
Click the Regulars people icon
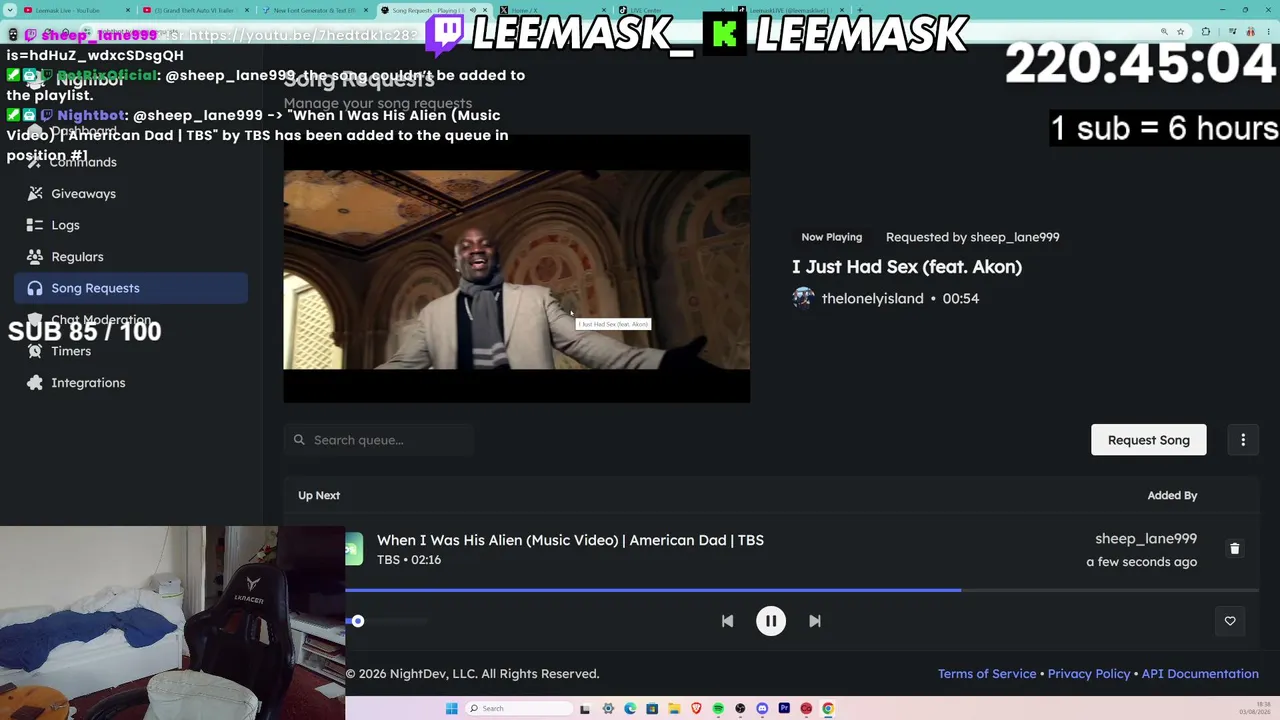[x=35, y=257]
